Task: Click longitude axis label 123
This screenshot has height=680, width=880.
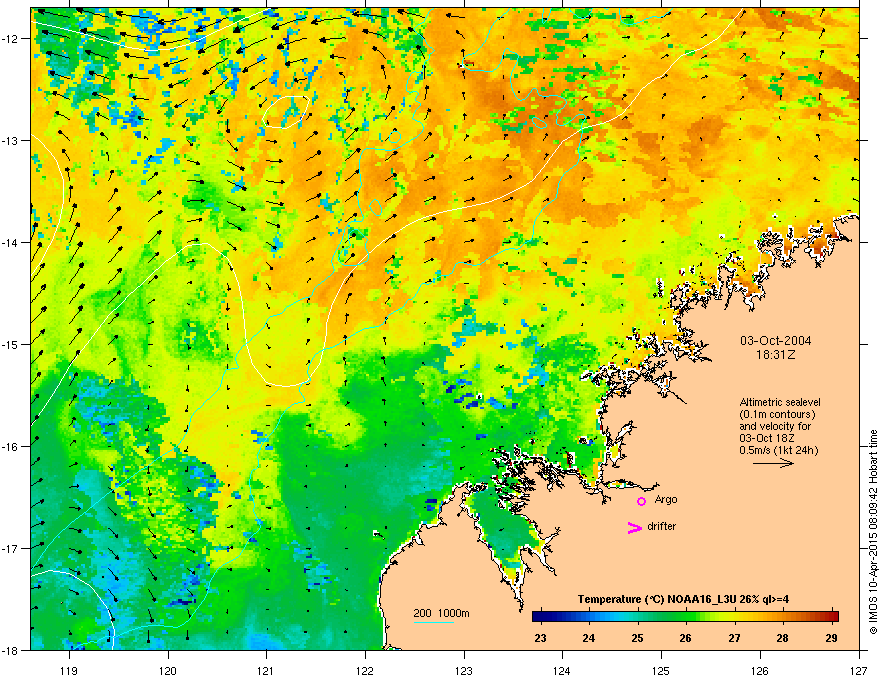Action: pos(464,670)
